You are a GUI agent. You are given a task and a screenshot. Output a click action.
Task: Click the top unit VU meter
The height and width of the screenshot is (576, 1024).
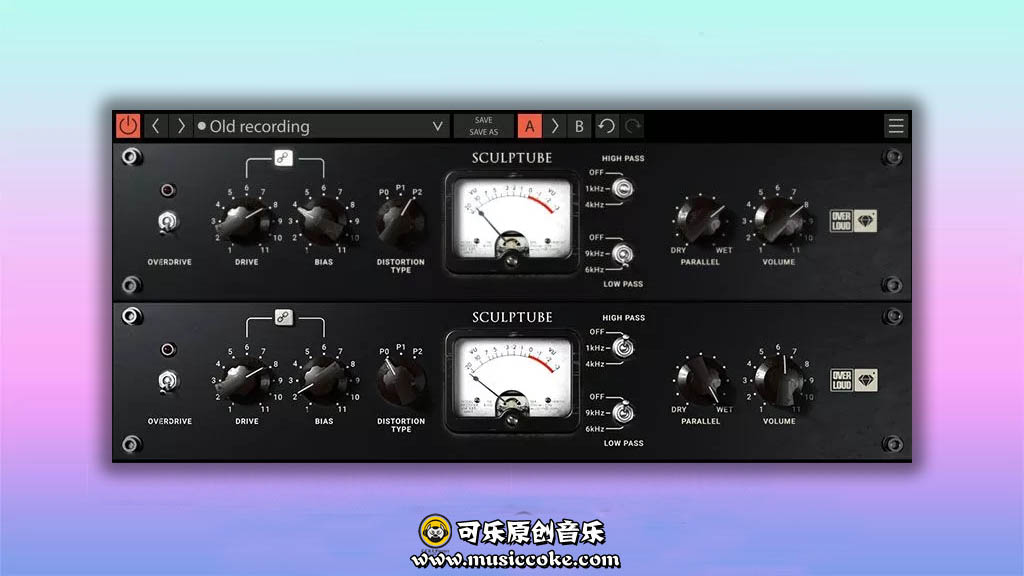point(512,222)
